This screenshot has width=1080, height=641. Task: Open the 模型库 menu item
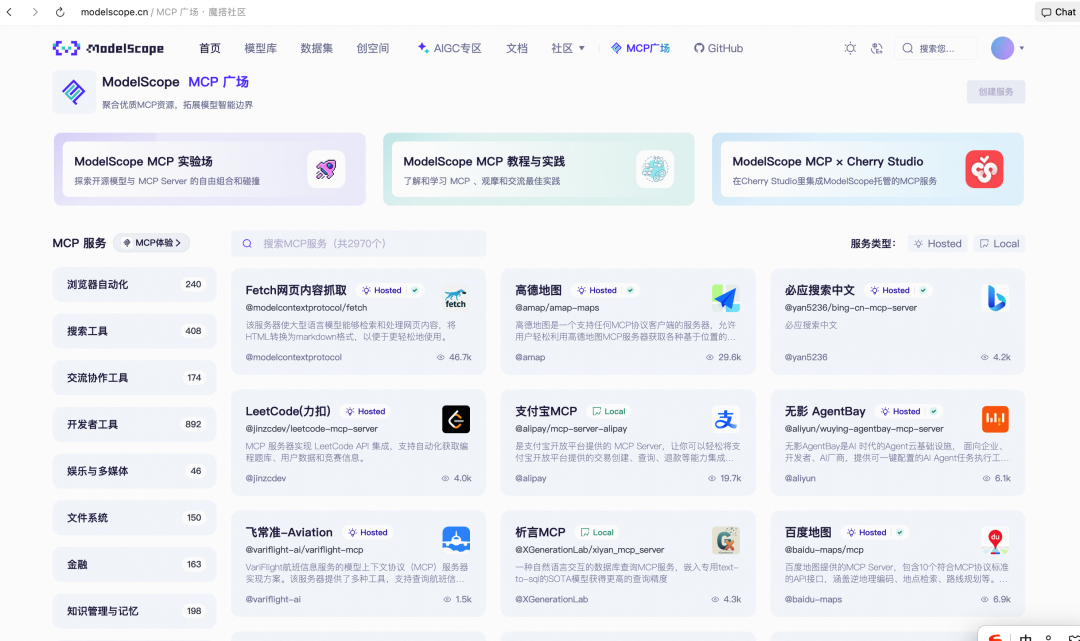tap(262, 47)
